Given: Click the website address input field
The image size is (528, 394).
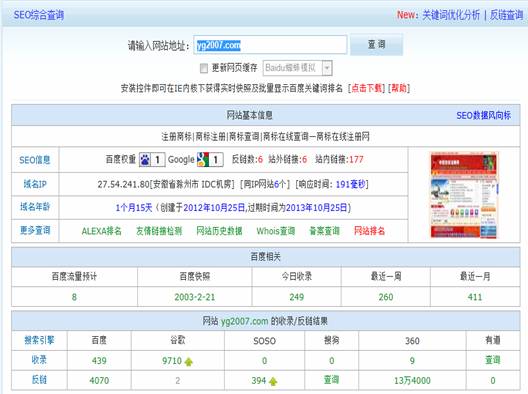Looking at the screenshot, I should [270, 45].
